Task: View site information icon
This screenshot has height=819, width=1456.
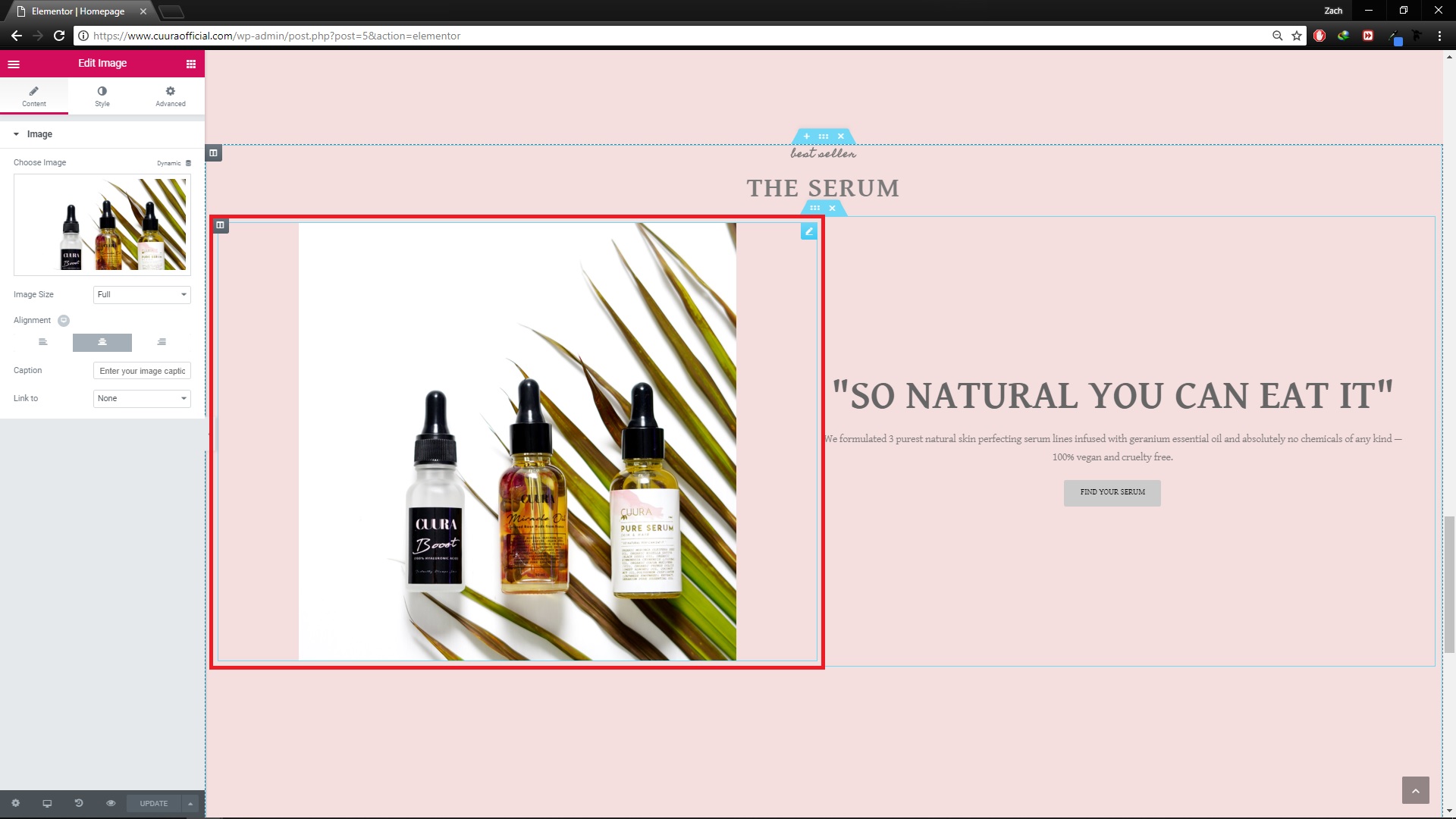Action: 83,36
